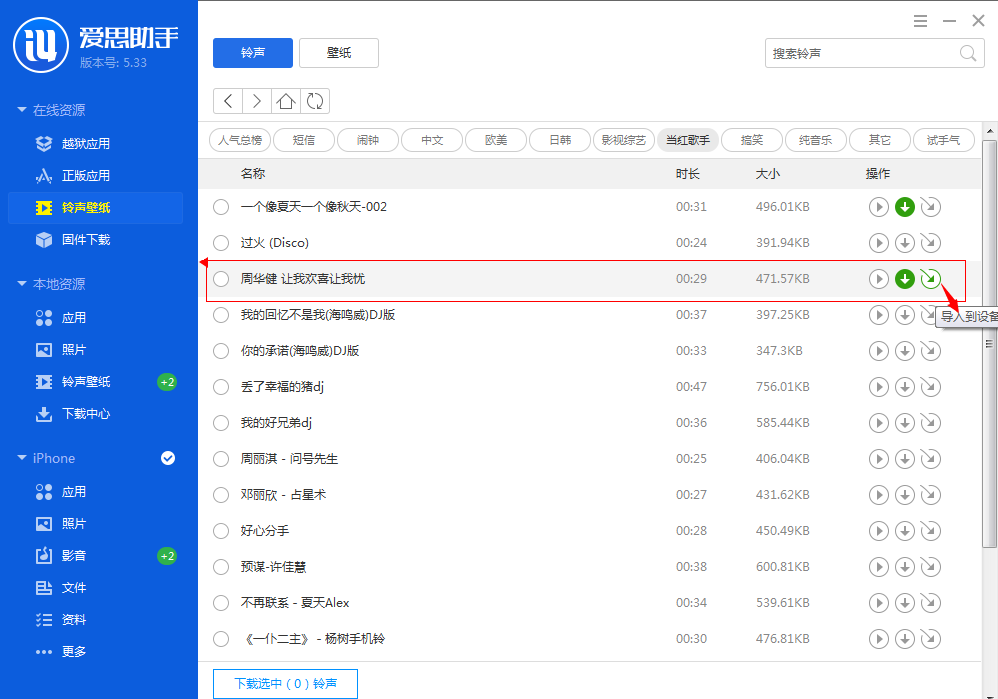
Task: Click inside the 搜索铃声 search box
Action: click(860, 53)
